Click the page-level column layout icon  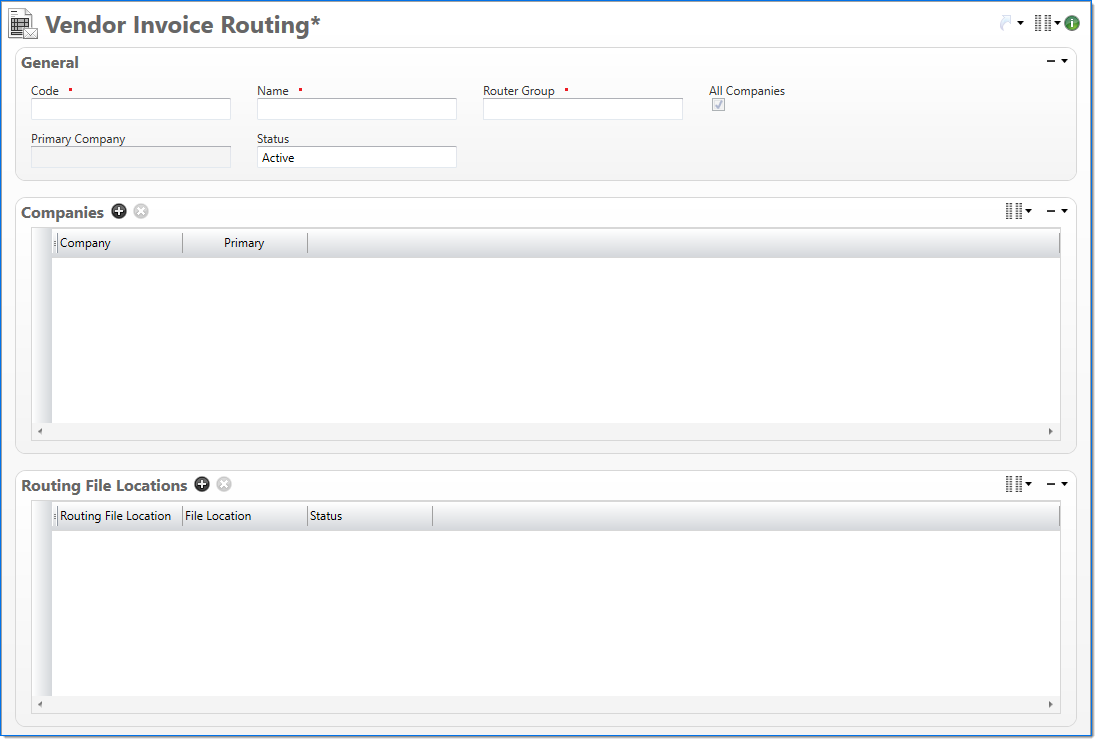(1045, 23)
